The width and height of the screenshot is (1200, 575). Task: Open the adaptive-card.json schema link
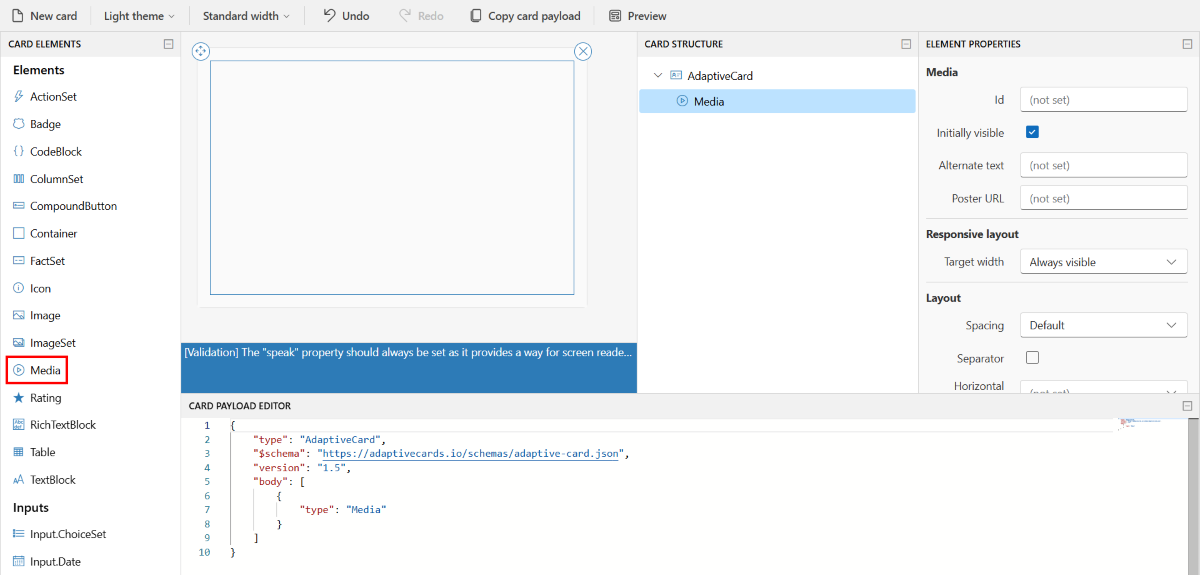click(470, 453)
